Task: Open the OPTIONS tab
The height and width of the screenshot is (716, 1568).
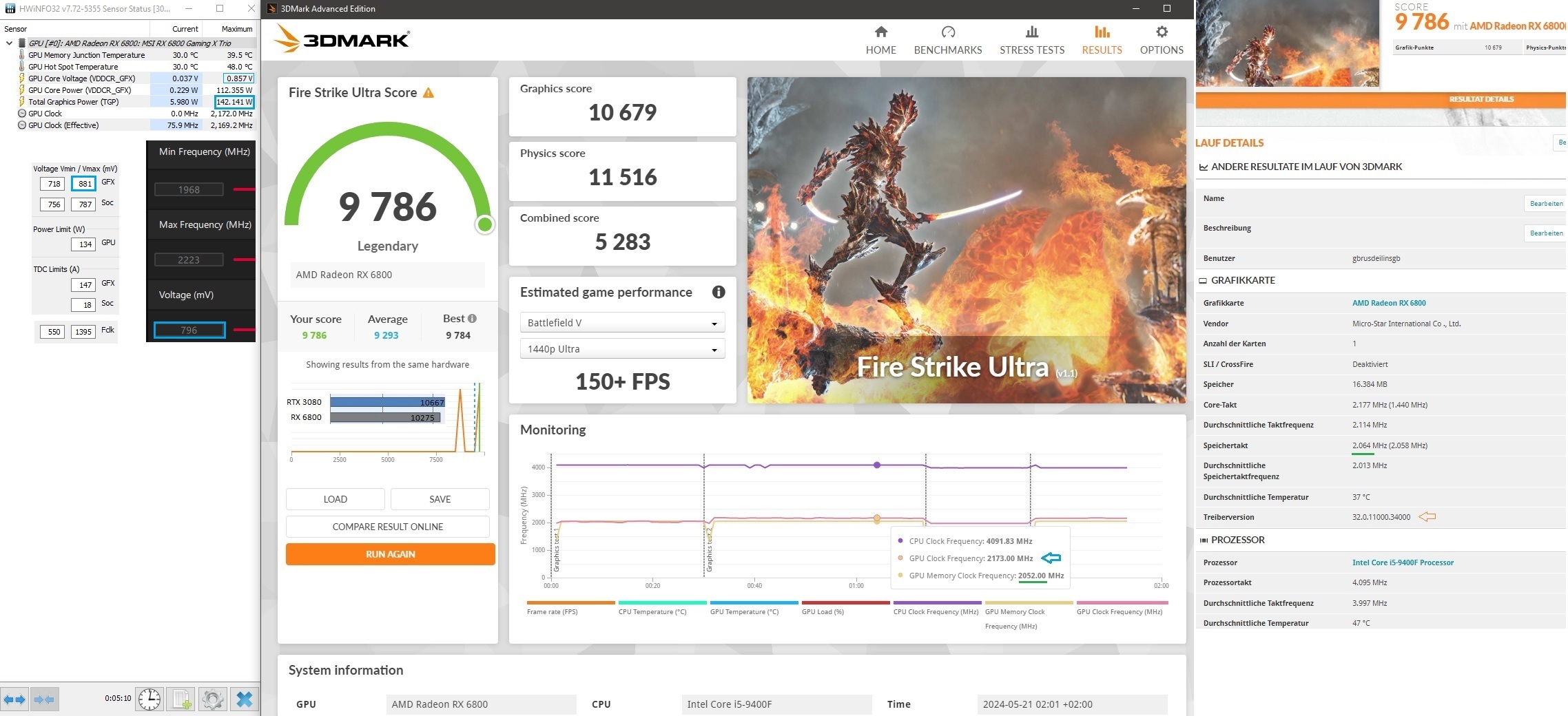Action: [1162, 41]
